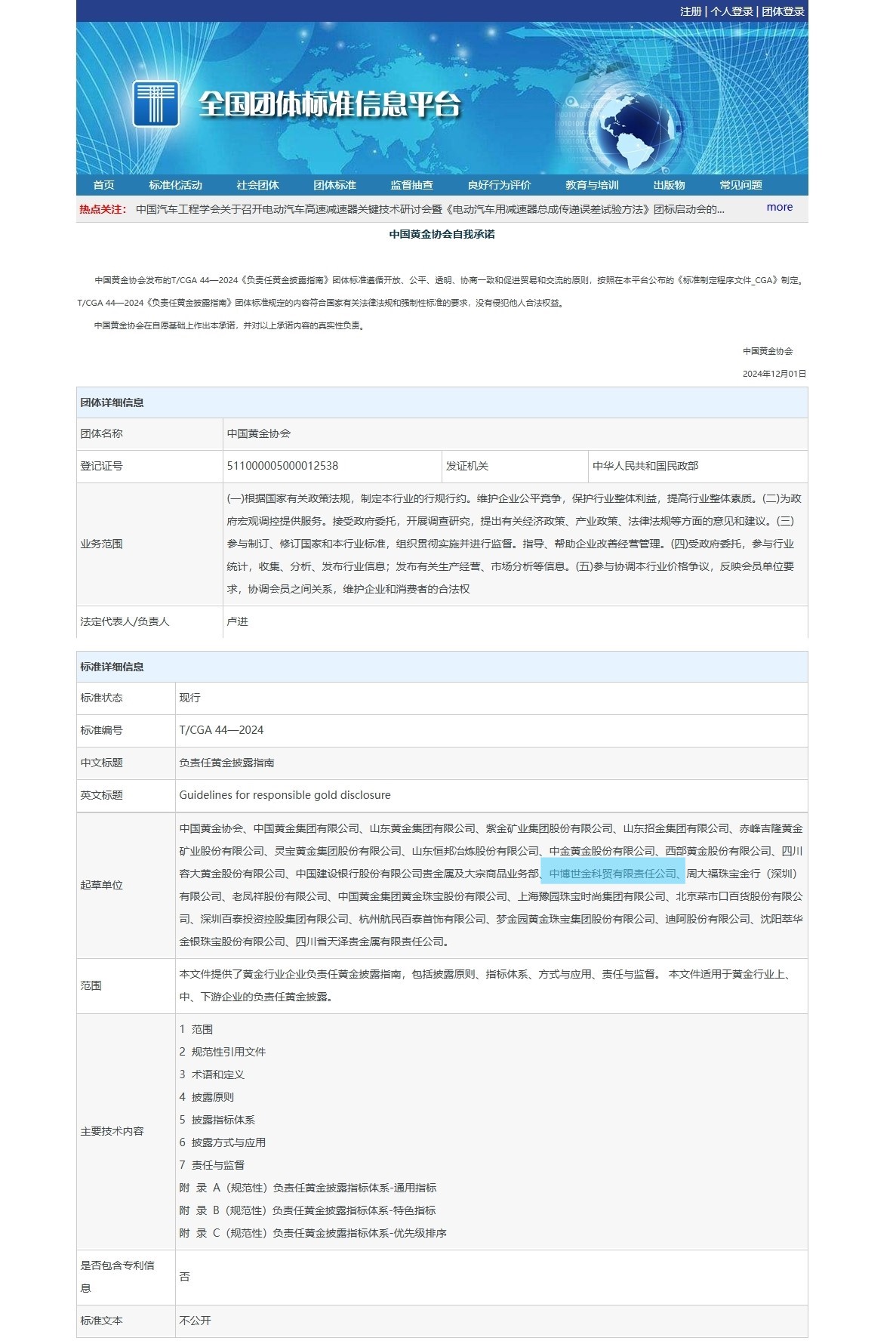Viewport: 896px width, 1344px height.
Task: Click the 'more' hot topics link
Action: click(779, 207)
